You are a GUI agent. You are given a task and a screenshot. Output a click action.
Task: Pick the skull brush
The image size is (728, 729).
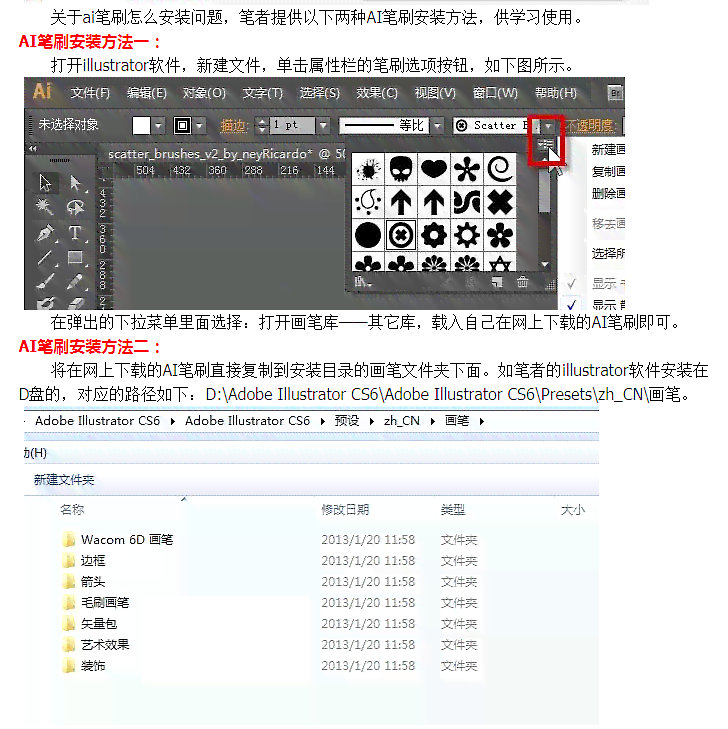coord(401,170)
